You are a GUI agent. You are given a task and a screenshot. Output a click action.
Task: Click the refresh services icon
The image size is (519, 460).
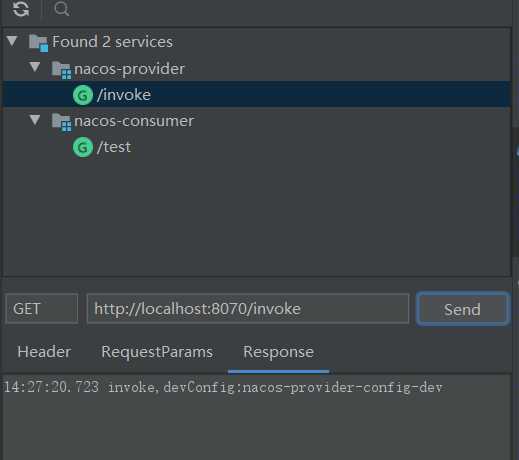point(21,9)
